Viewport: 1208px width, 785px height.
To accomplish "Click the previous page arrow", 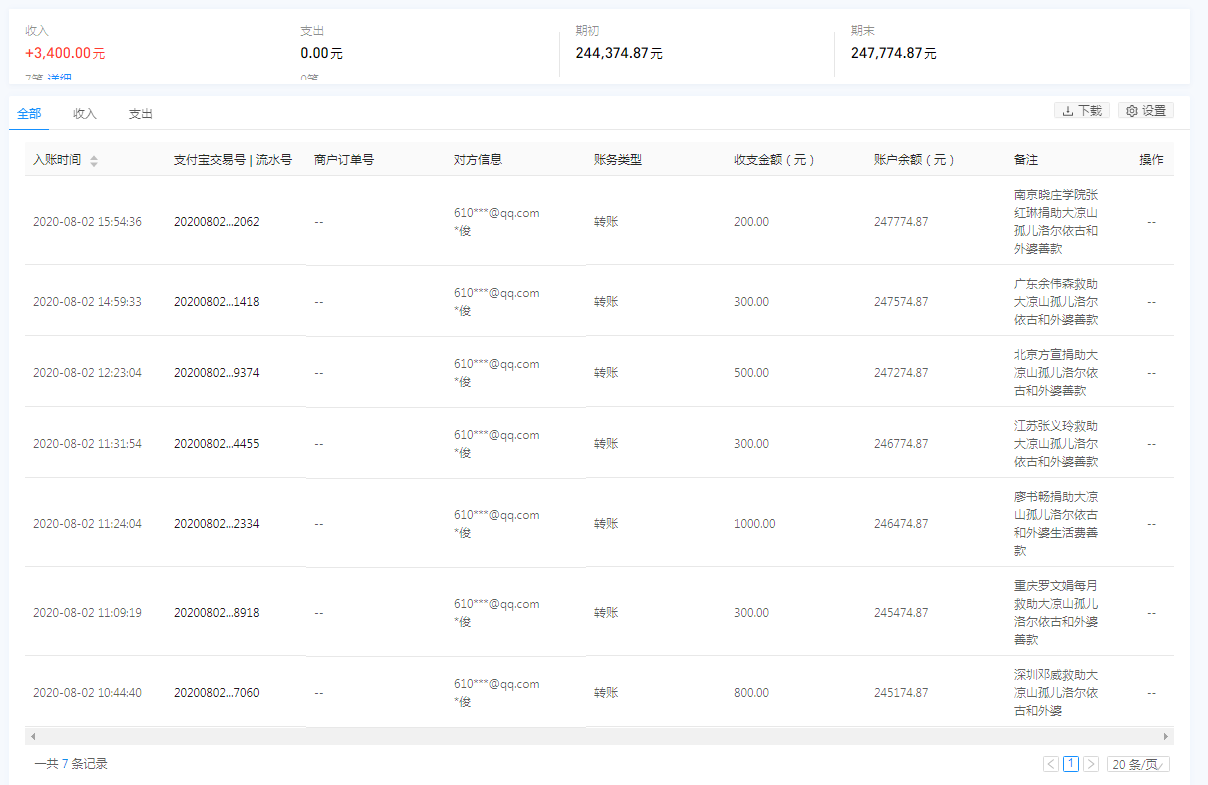I will pyautogui.click(x=1051, y=764).
